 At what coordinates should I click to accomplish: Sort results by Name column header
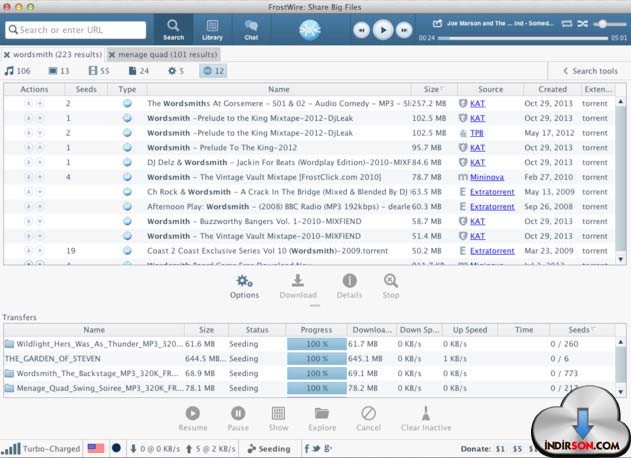point(279,89)
